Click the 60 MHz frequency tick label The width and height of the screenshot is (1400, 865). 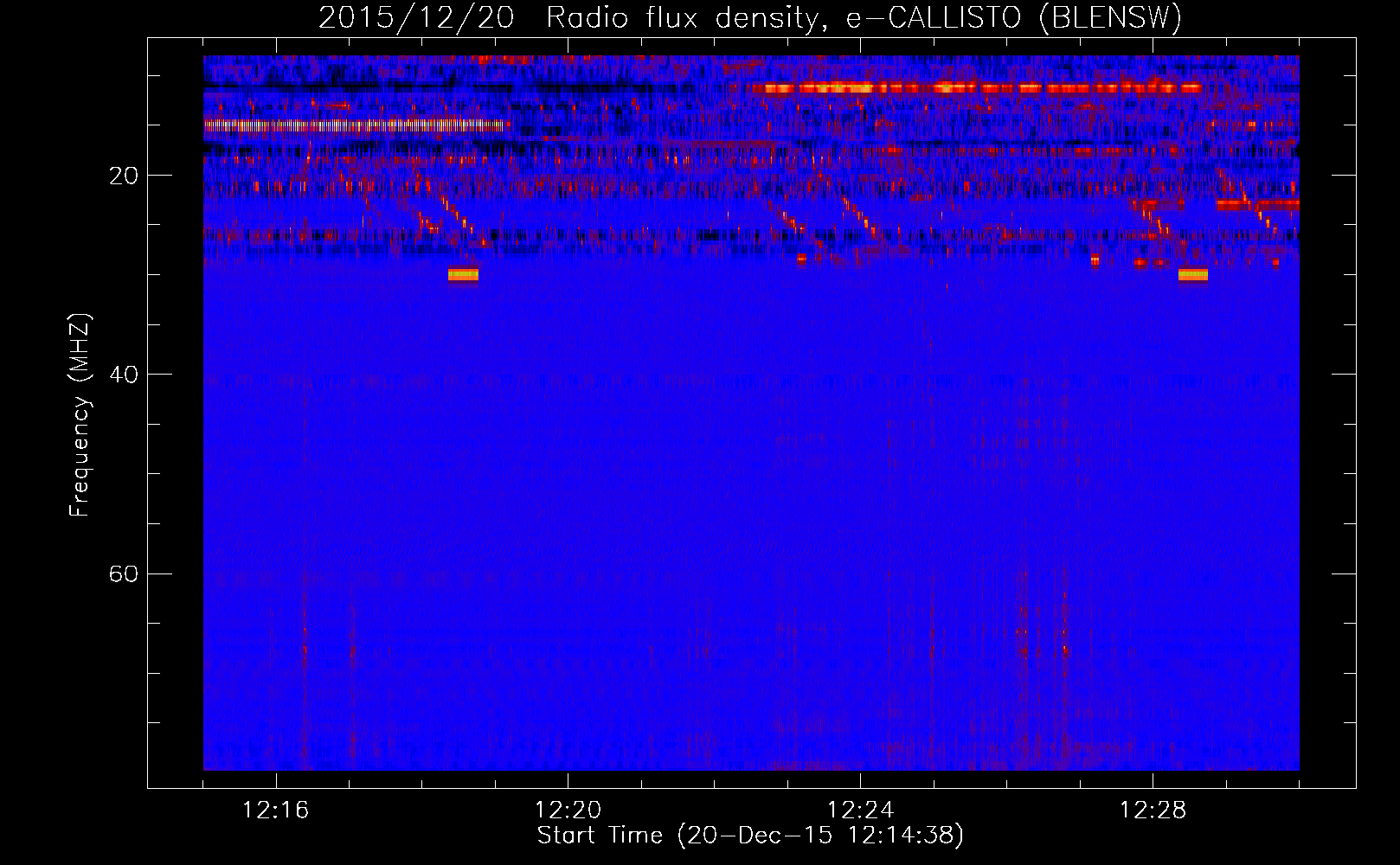(x=124, y=574)
